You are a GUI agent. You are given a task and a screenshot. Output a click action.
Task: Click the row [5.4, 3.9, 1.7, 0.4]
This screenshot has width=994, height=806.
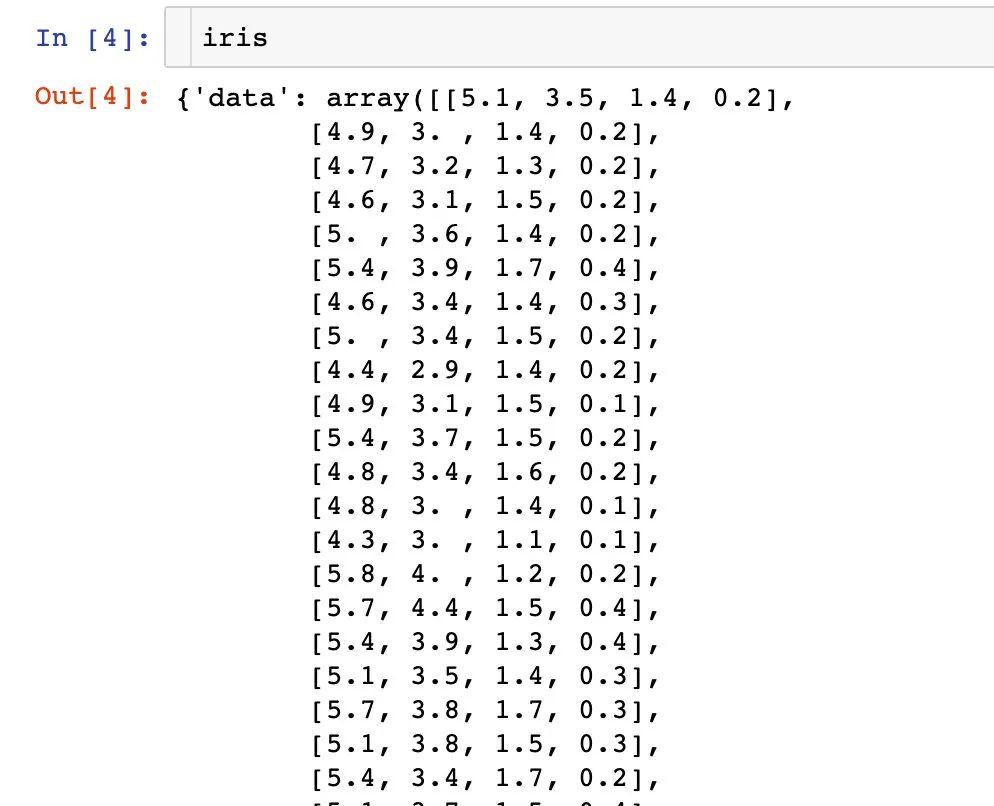[485, 268]
